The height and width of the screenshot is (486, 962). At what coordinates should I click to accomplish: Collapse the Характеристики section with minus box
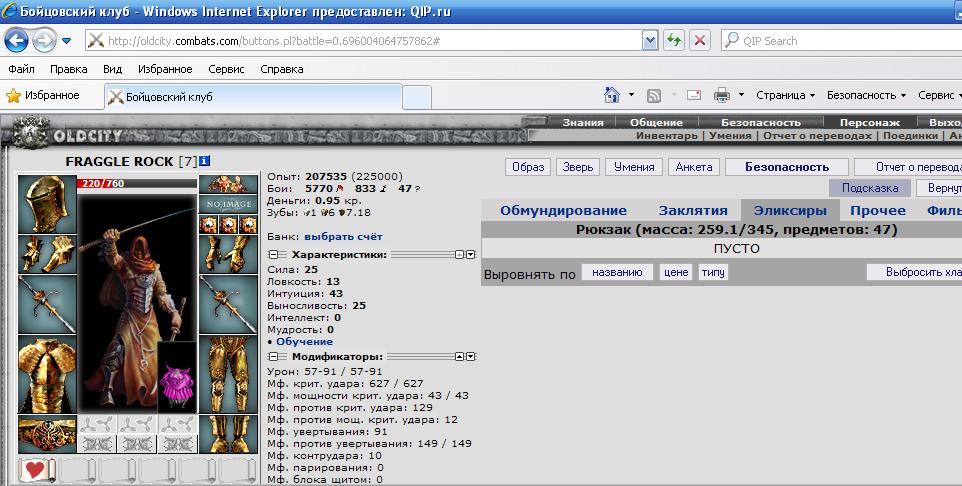274,255
